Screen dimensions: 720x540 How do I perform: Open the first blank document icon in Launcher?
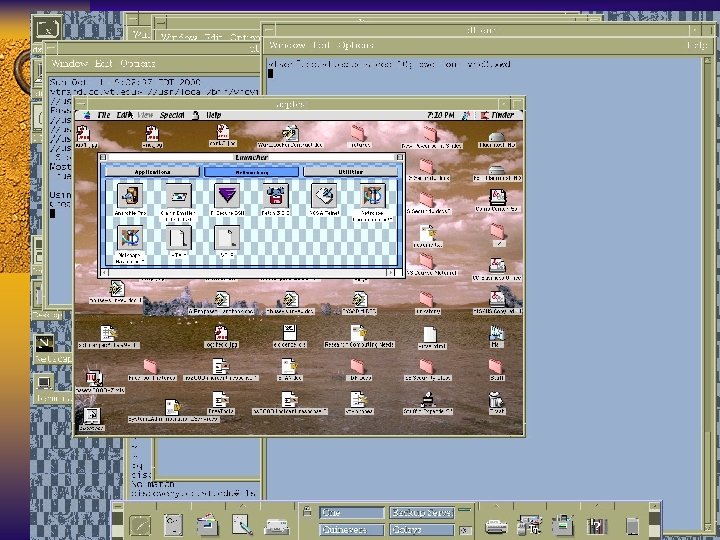(179, 237)
